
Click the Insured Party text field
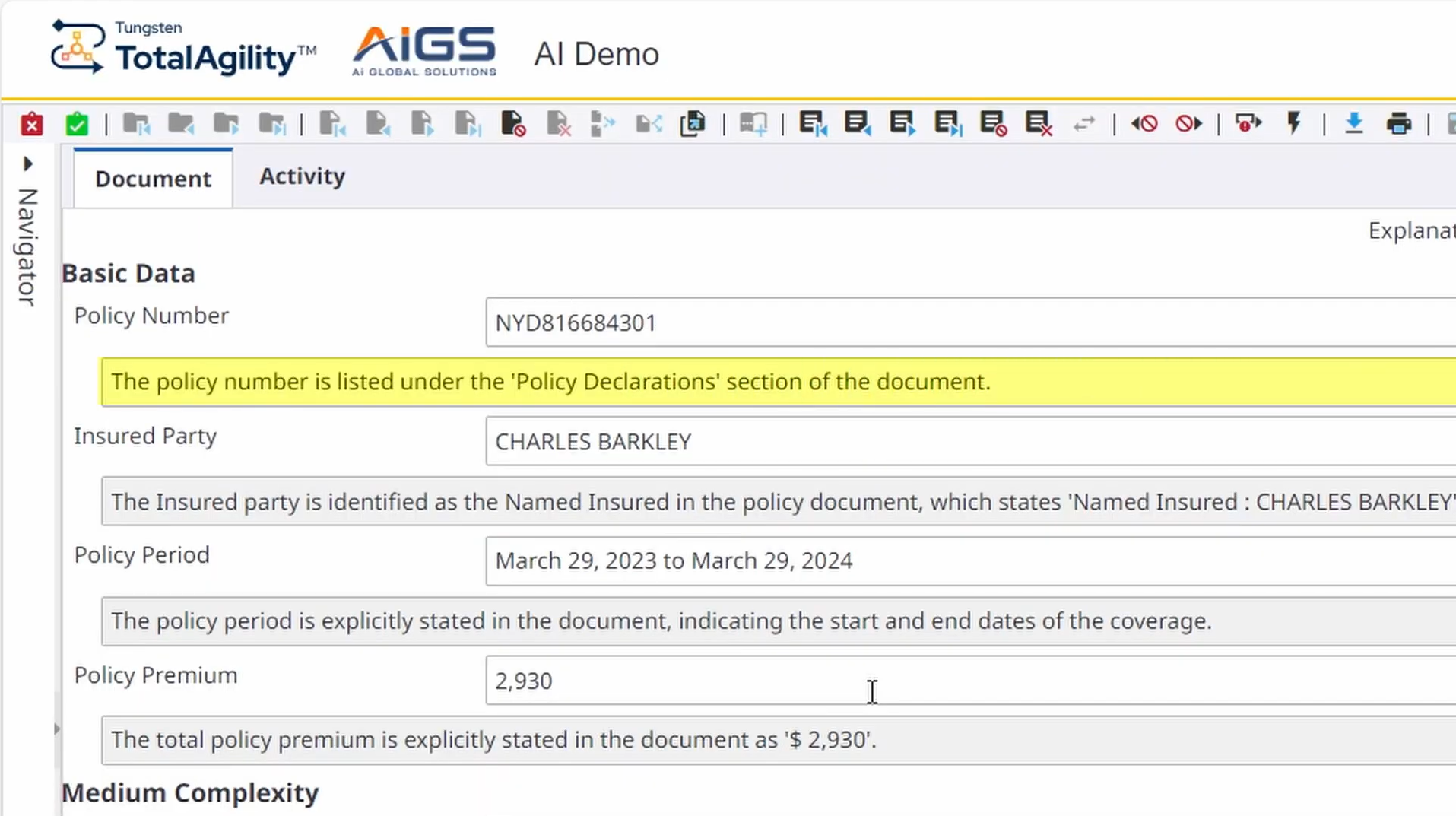tap(966, 441)
